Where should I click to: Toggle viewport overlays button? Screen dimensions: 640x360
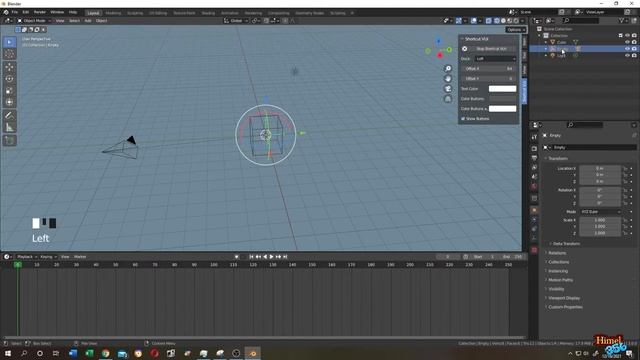point(473,20)
